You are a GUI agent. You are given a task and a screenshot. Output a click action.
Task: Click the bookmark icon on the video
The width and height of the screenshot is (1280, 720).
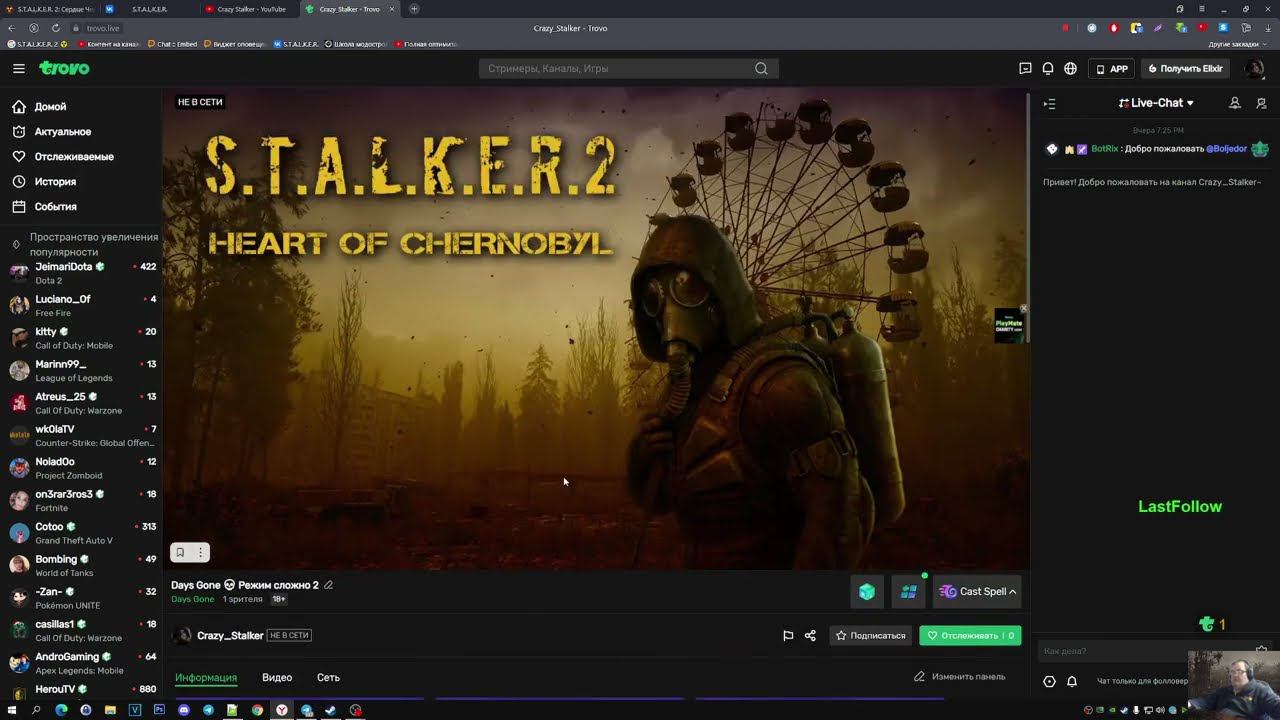point(180,552)
